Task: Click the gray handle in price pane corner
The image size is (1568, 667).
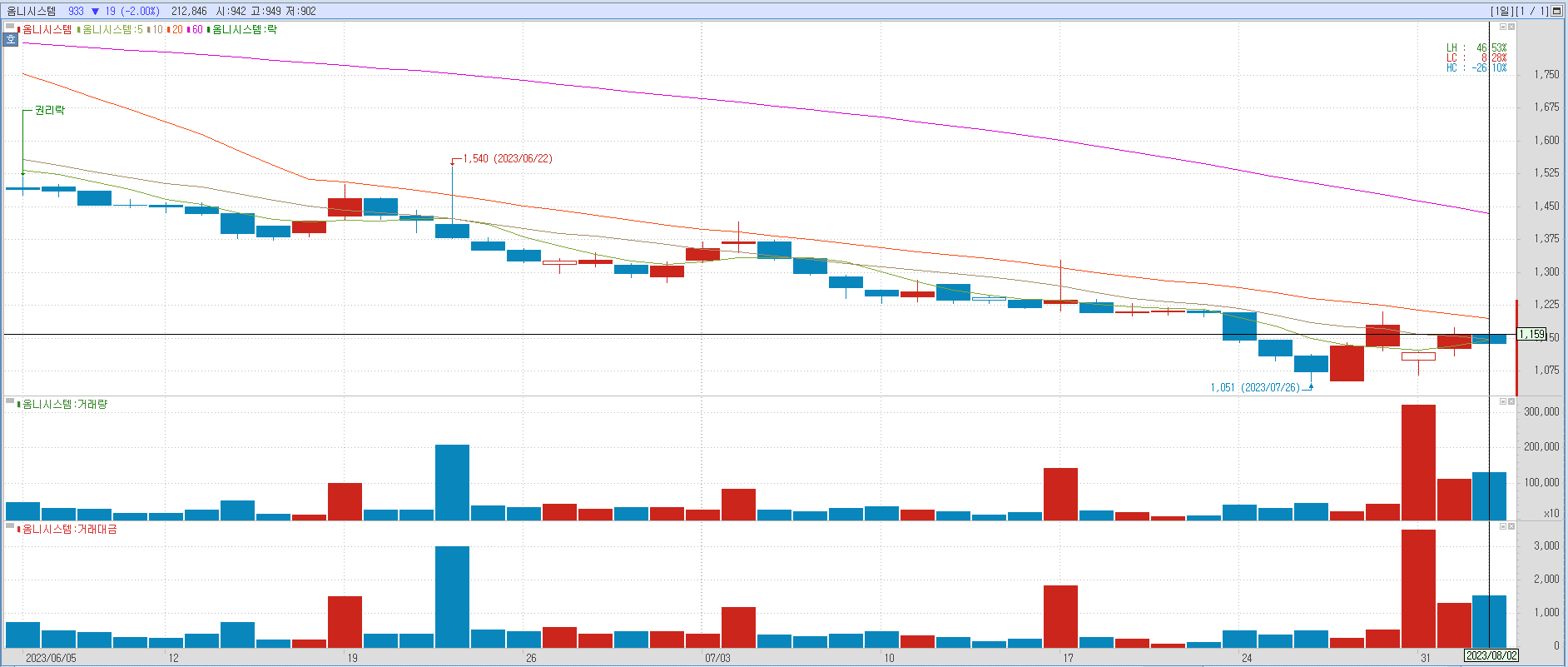Action: click(10, 27)
